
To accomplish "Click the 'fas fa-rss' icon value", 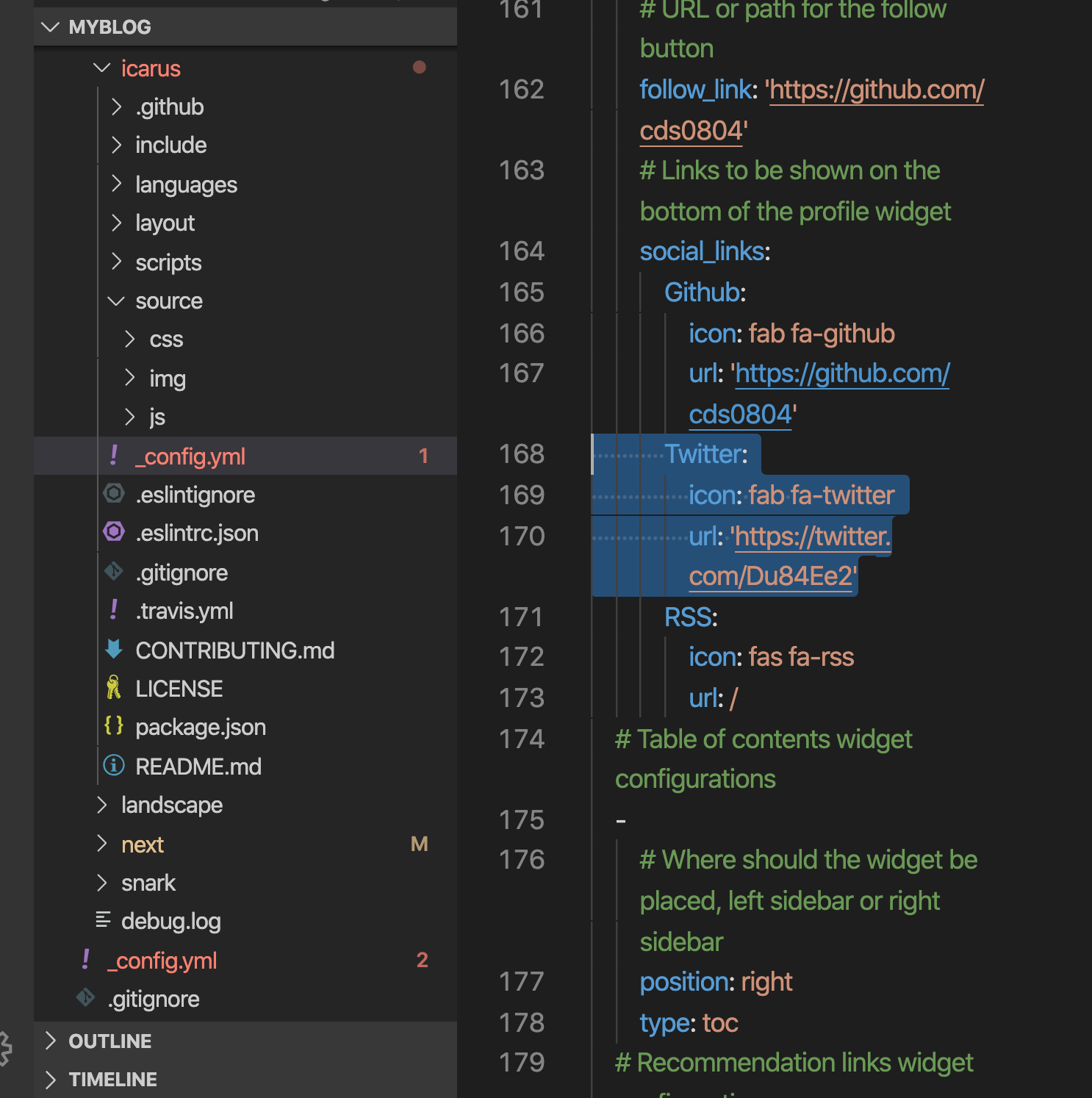I will [801, 657].
